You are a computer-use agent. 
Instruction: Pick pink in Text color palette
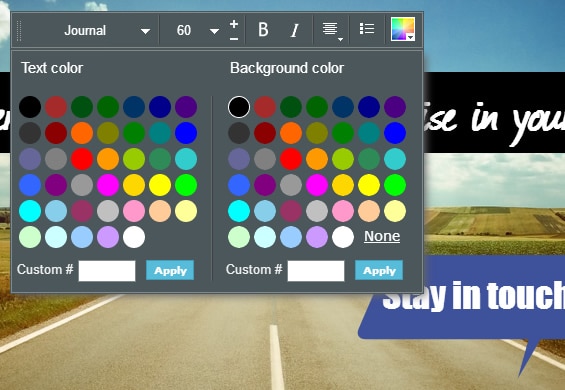click(x=134, y=211)
